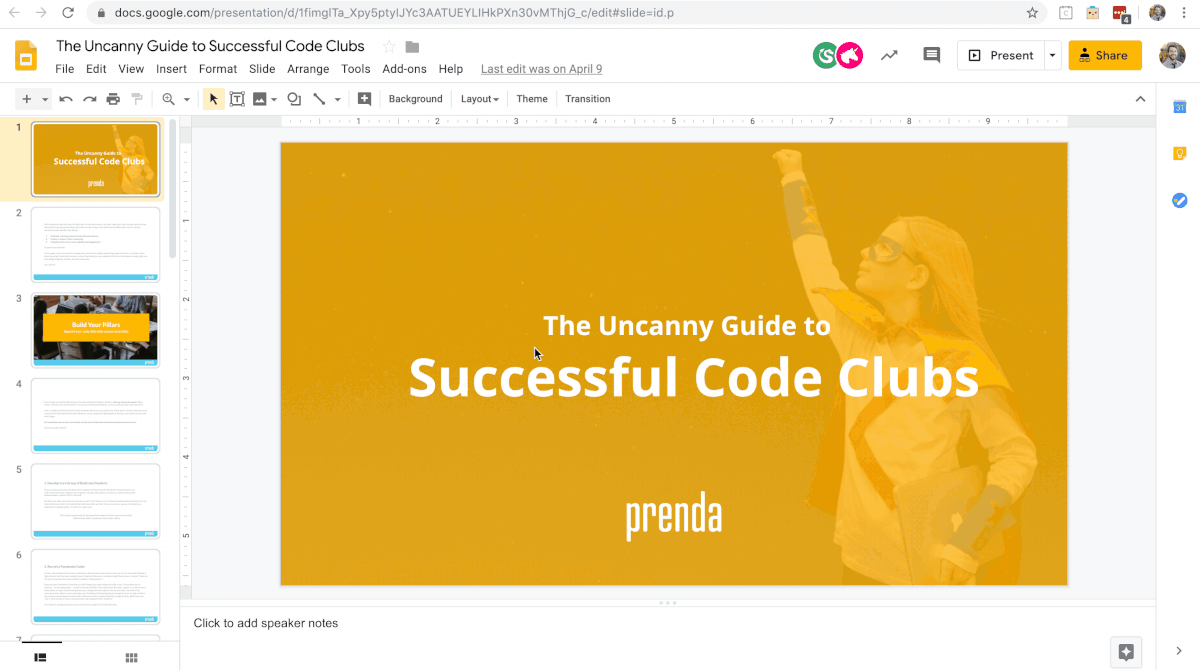Expand the side panel chevron

click(1179, 650)
